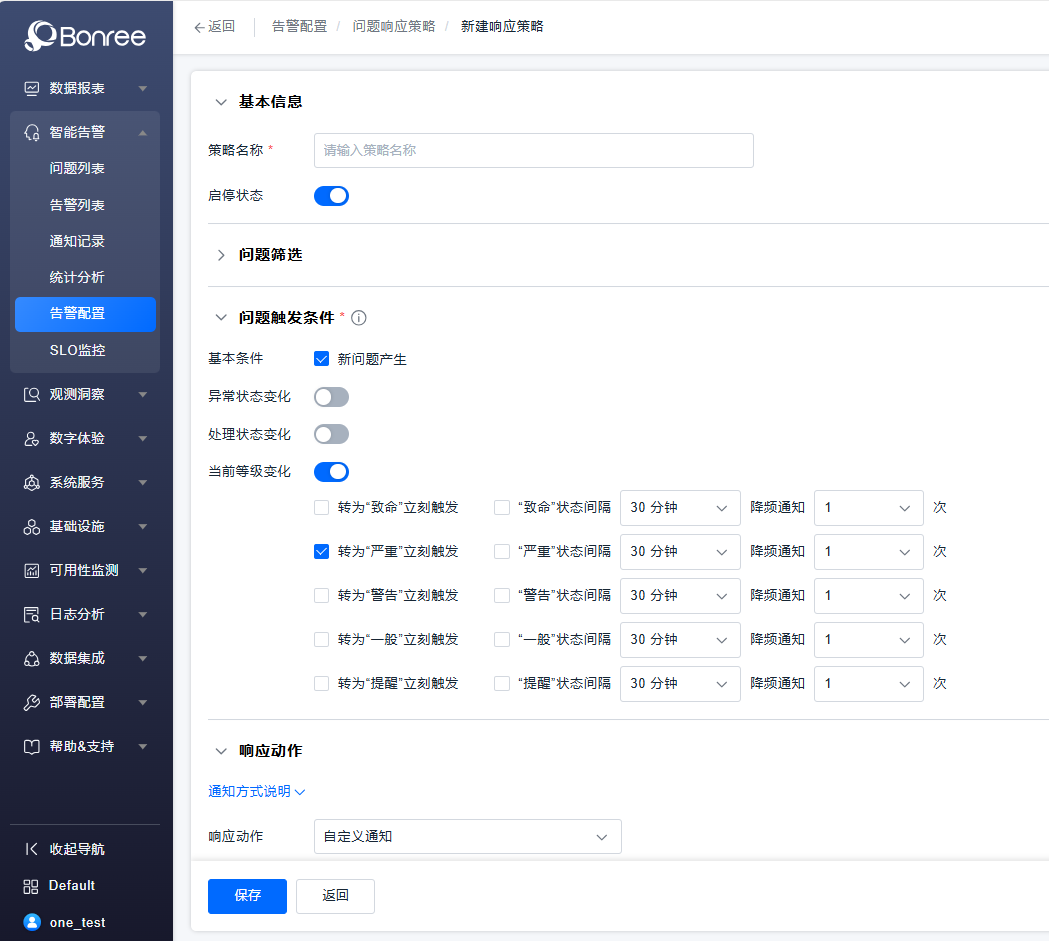Screen dimensions: 1049x941
Task: Click the 数字体验 user icon
Action: click(x=32, y=438)
